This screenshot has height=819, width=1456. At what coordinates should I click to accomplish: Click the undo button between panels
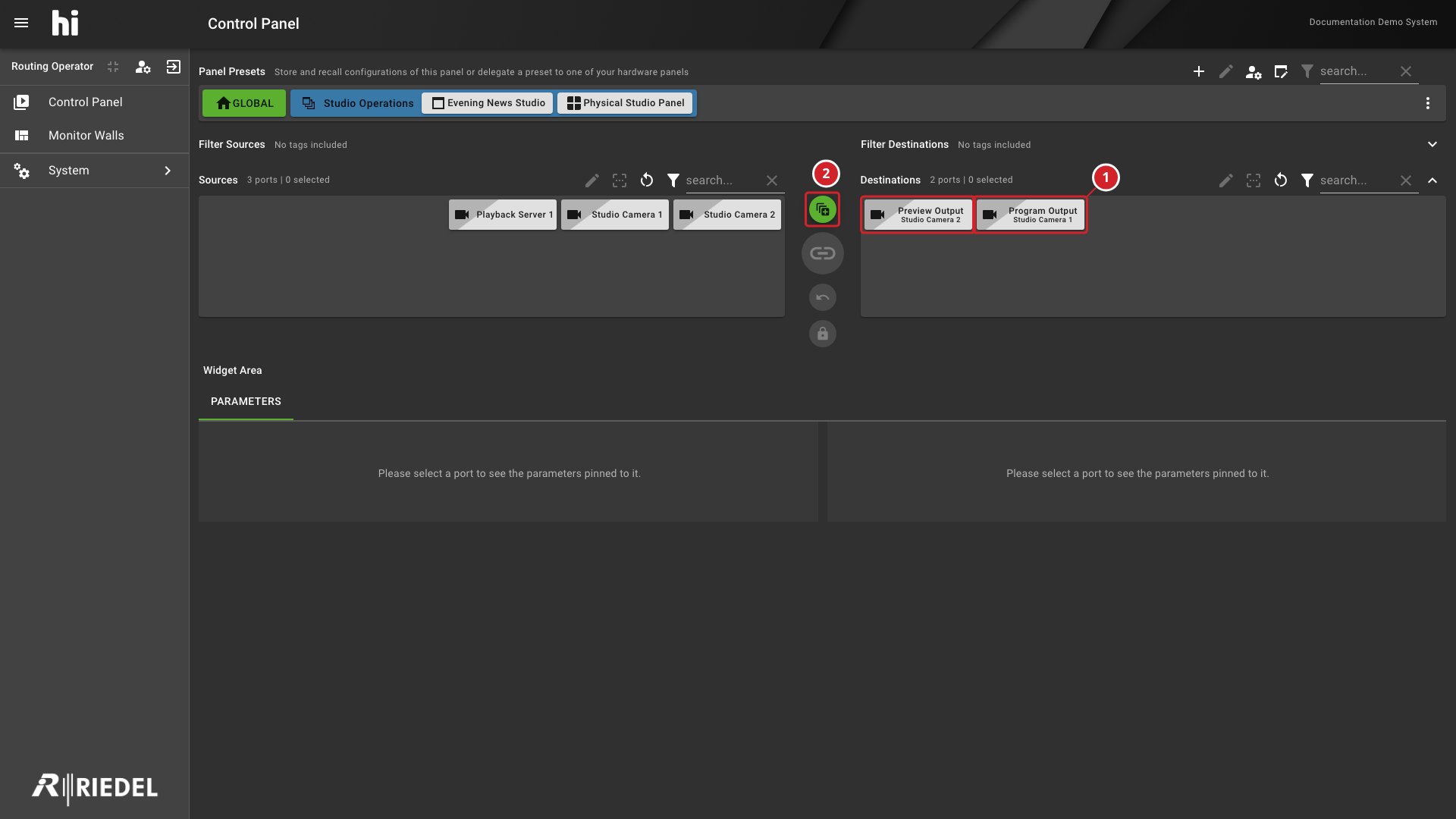823,297
